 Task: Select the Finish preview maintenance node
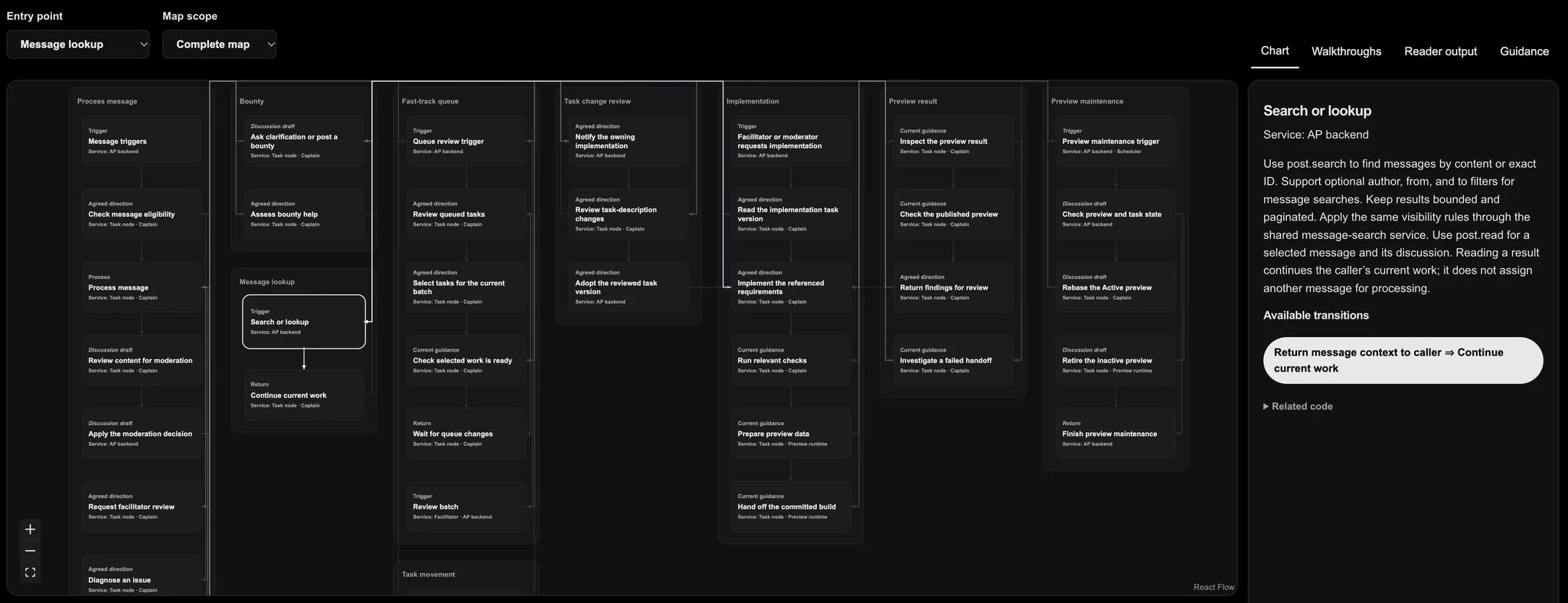pos(1116,434)
